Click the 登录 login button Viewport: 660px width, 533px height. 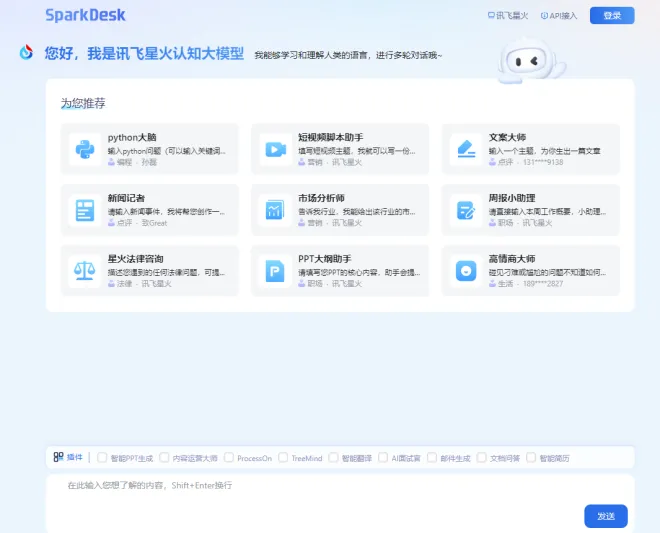(x=612, y=16)
